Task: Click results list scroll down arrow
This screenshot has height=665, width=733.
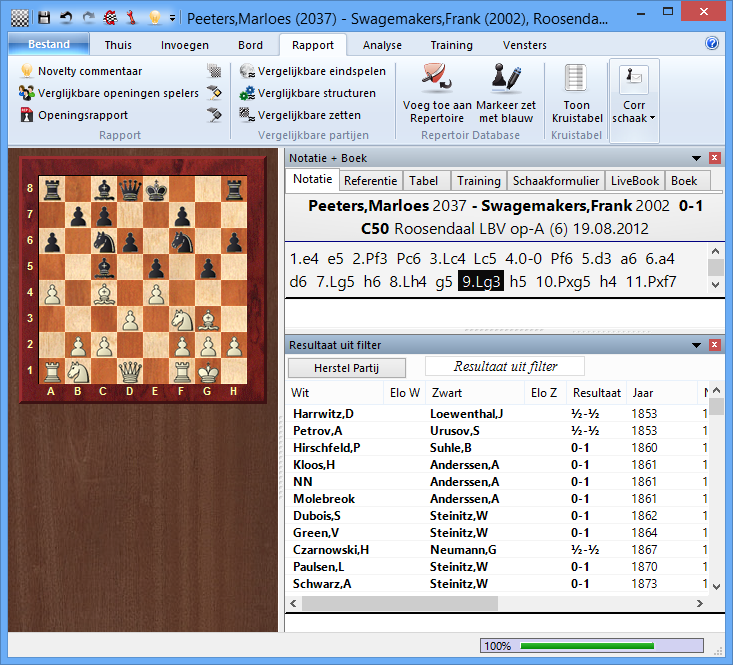Action: 716,586
